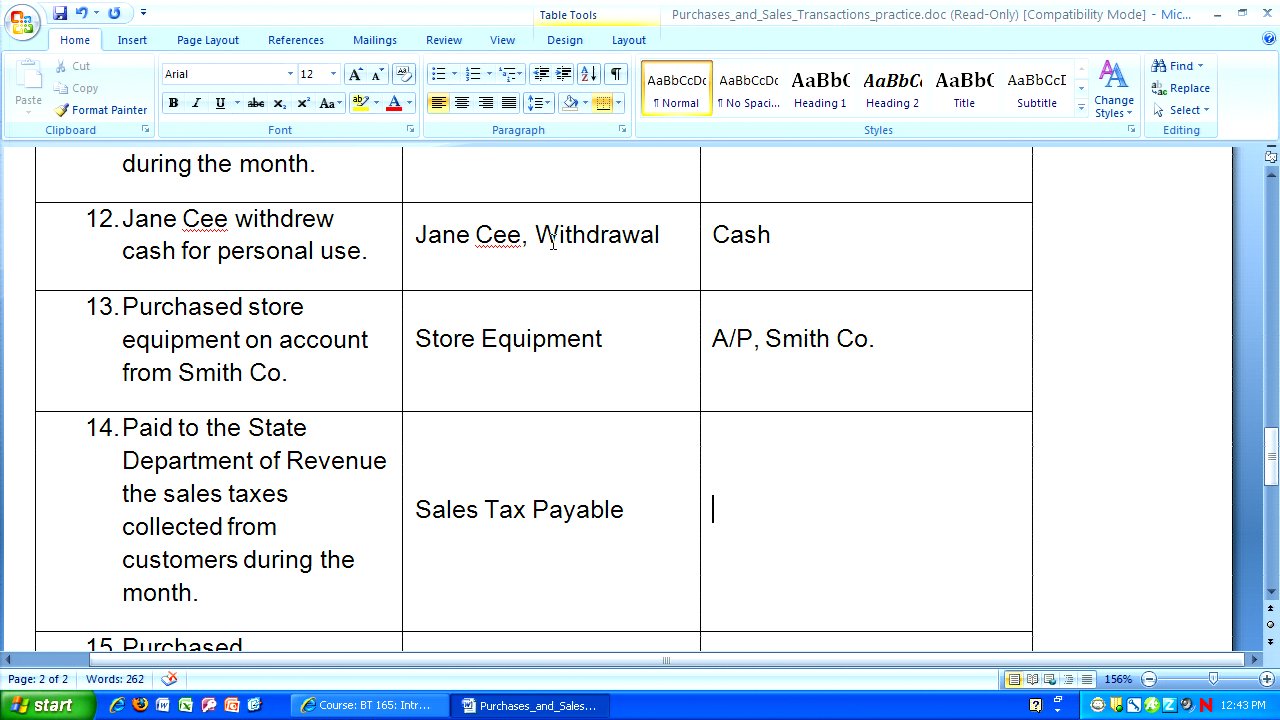This screenshot has width=1280, height=720.
Task: Toggle bold formatting
Action: pyautogui.click(x=173, y=103)
